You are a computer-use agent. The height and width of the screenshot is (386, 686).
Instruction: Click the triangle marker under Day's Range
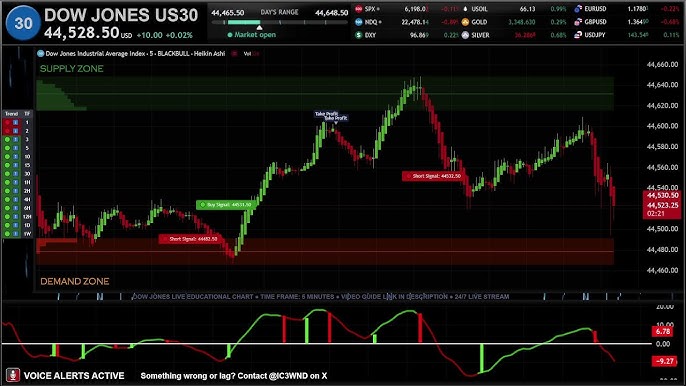[x=259, y=28]
